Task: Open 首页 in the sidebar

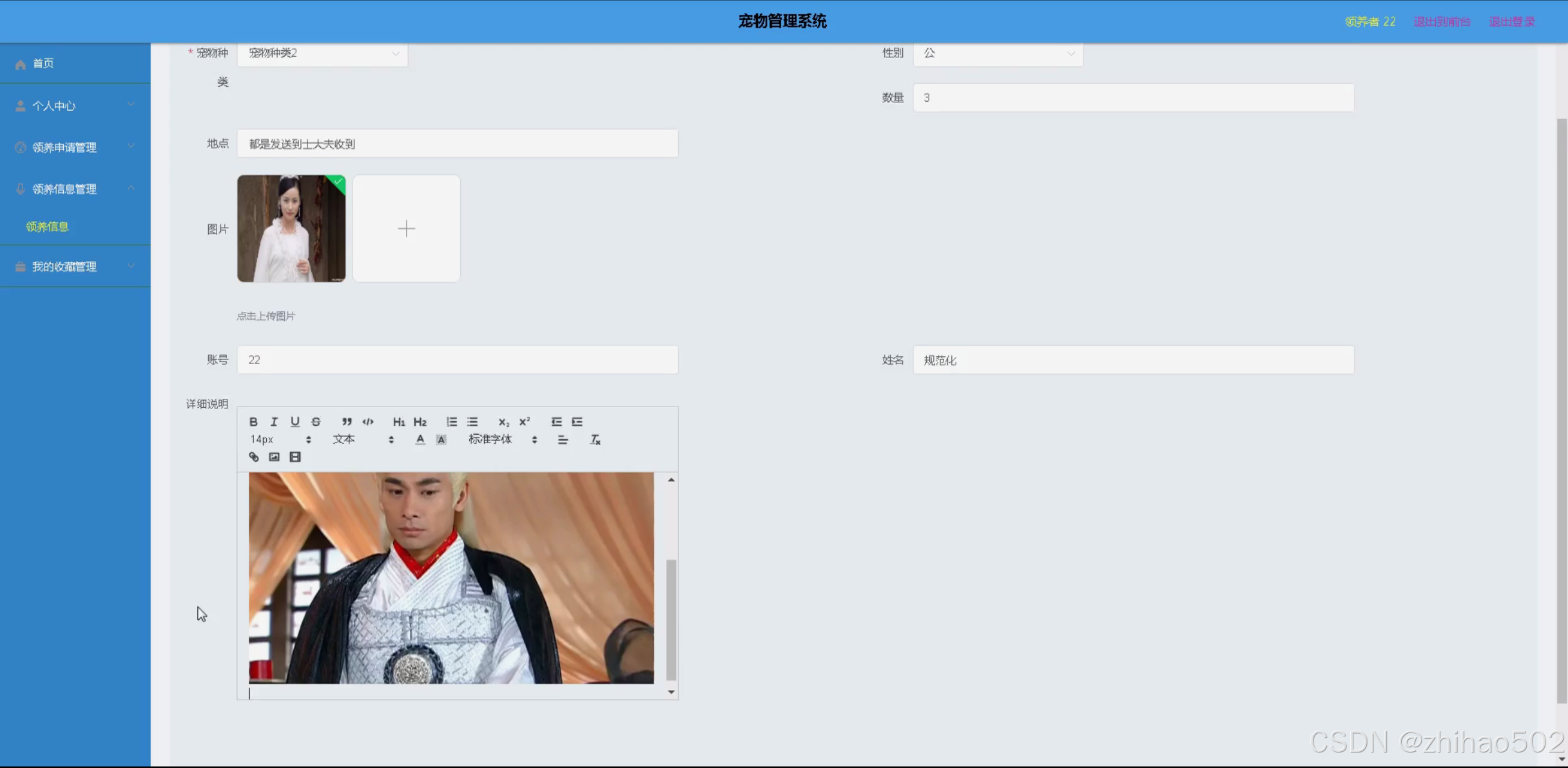Action: tap(44, 63)
